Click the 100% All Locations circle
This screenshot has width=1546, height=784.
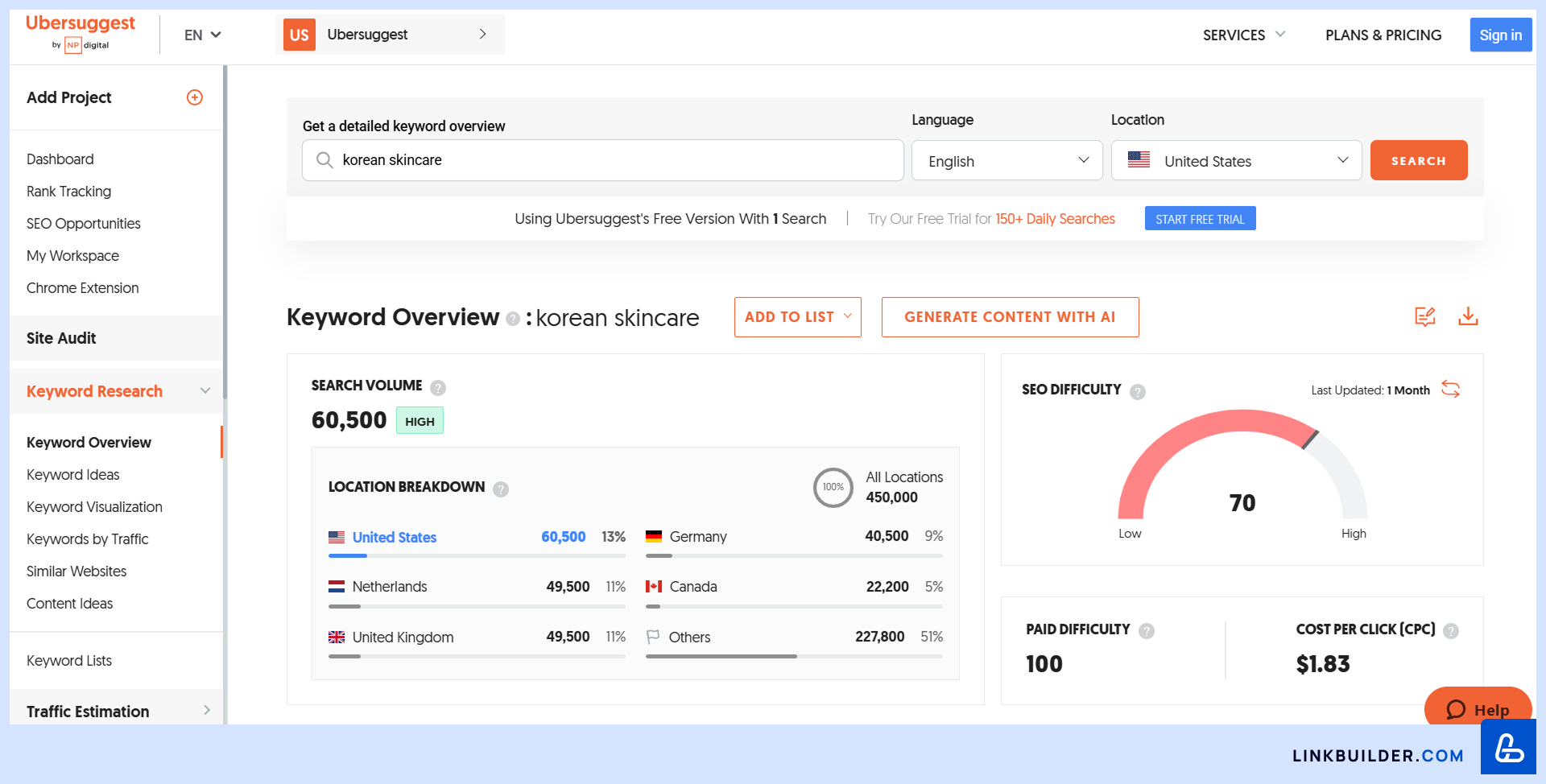pyautogui.click(x=833, y=488)
